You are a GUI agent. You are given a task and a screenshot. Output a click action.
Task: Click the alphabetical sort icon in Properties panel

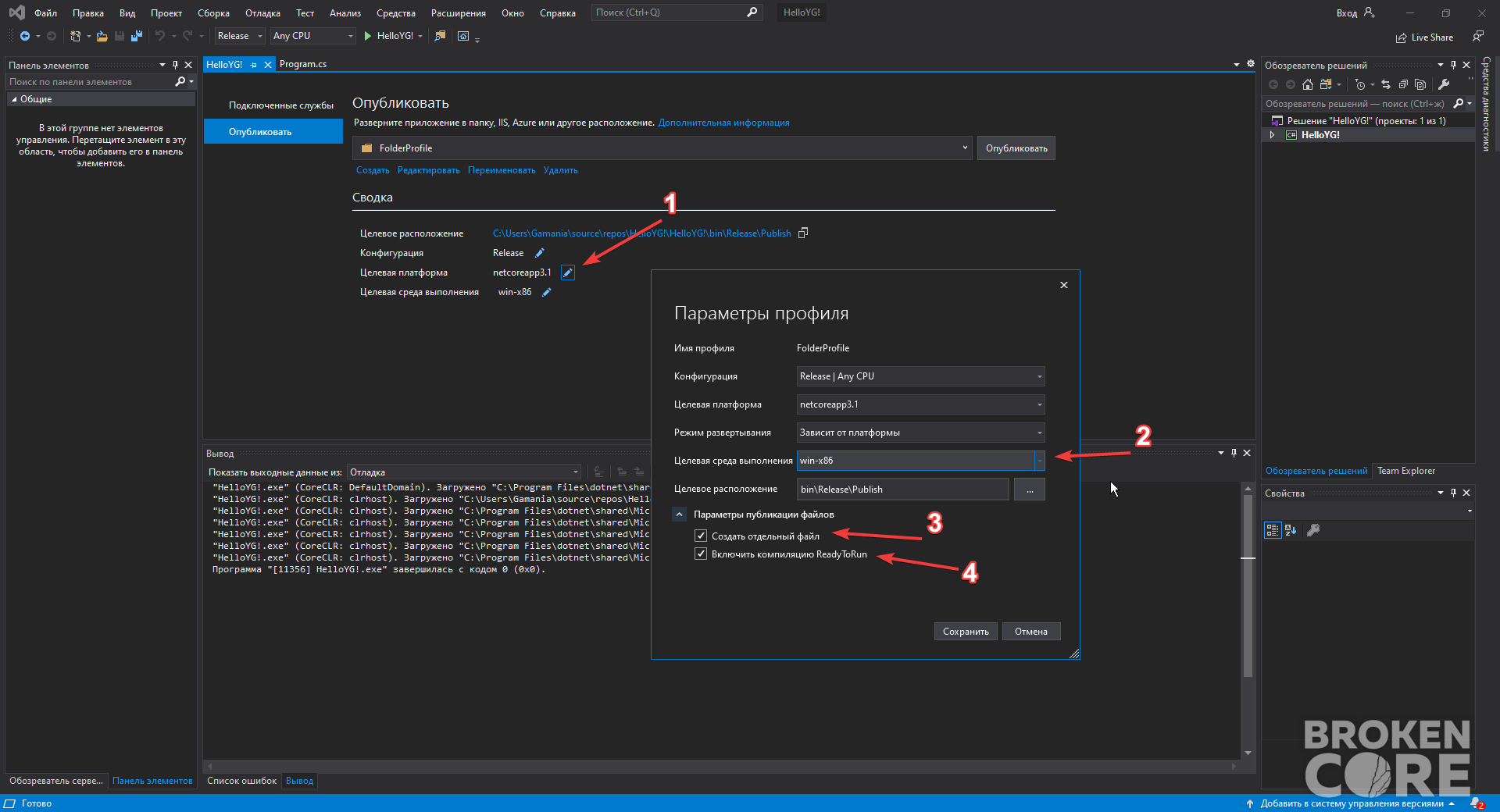click(1291, 530)
